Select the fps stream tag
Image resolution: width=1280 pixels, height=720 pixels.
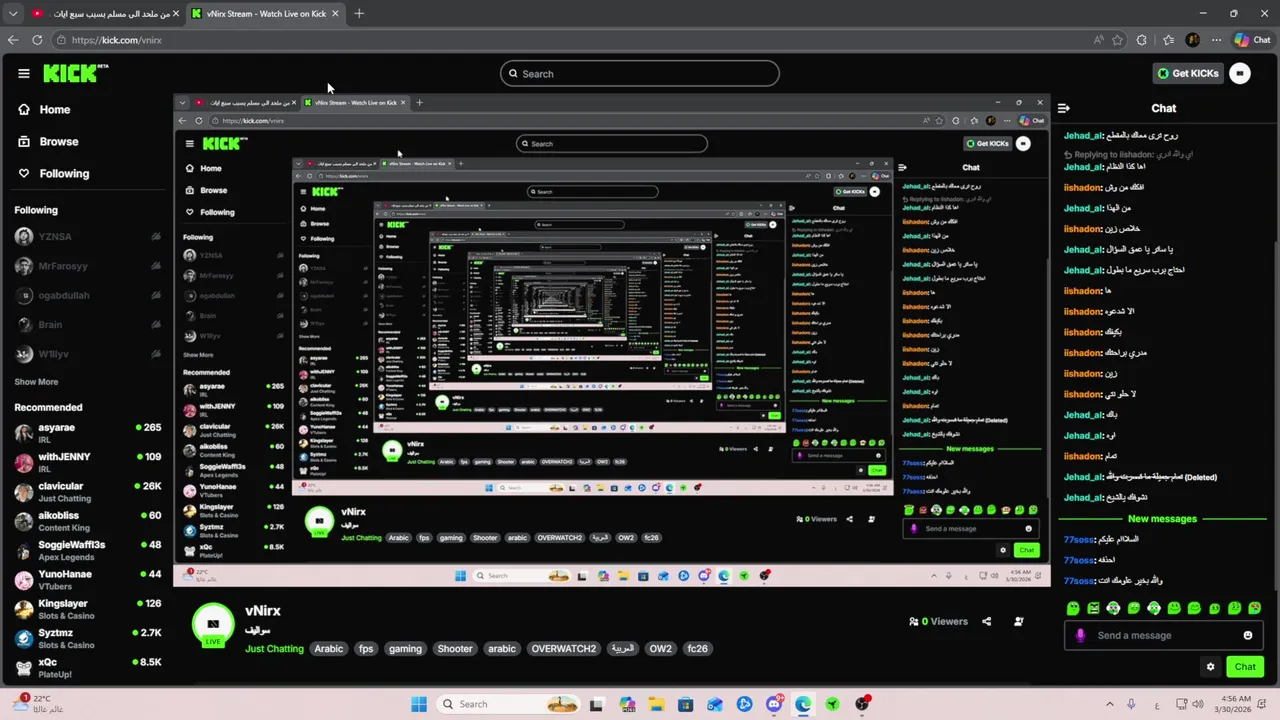366,649
